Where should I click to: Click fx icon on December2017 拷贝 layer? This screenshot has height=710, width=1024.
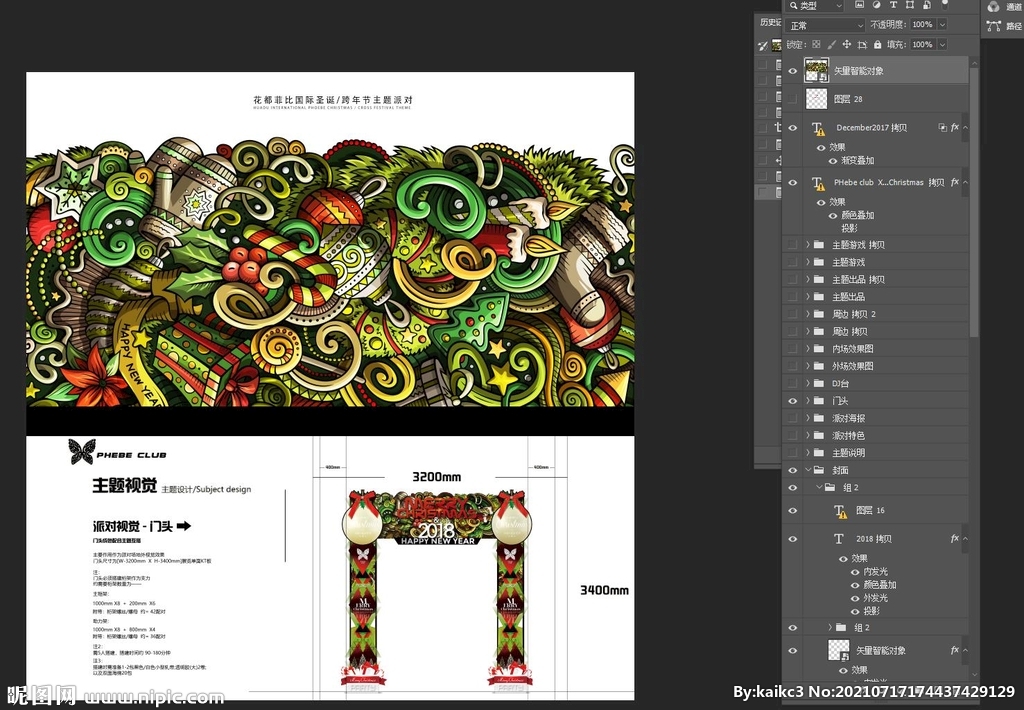click(x=954, y=128)
